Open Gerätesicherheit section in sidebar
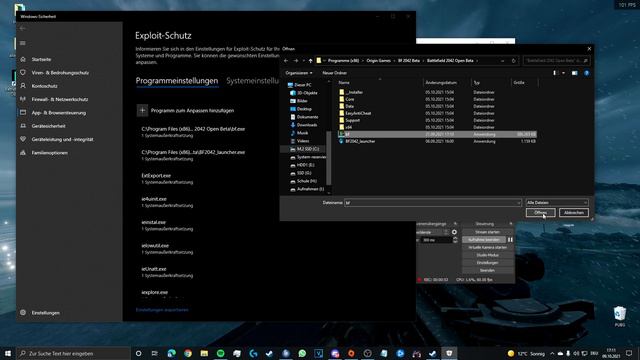The width and height of the screenshot is (640, 360). 49,126
